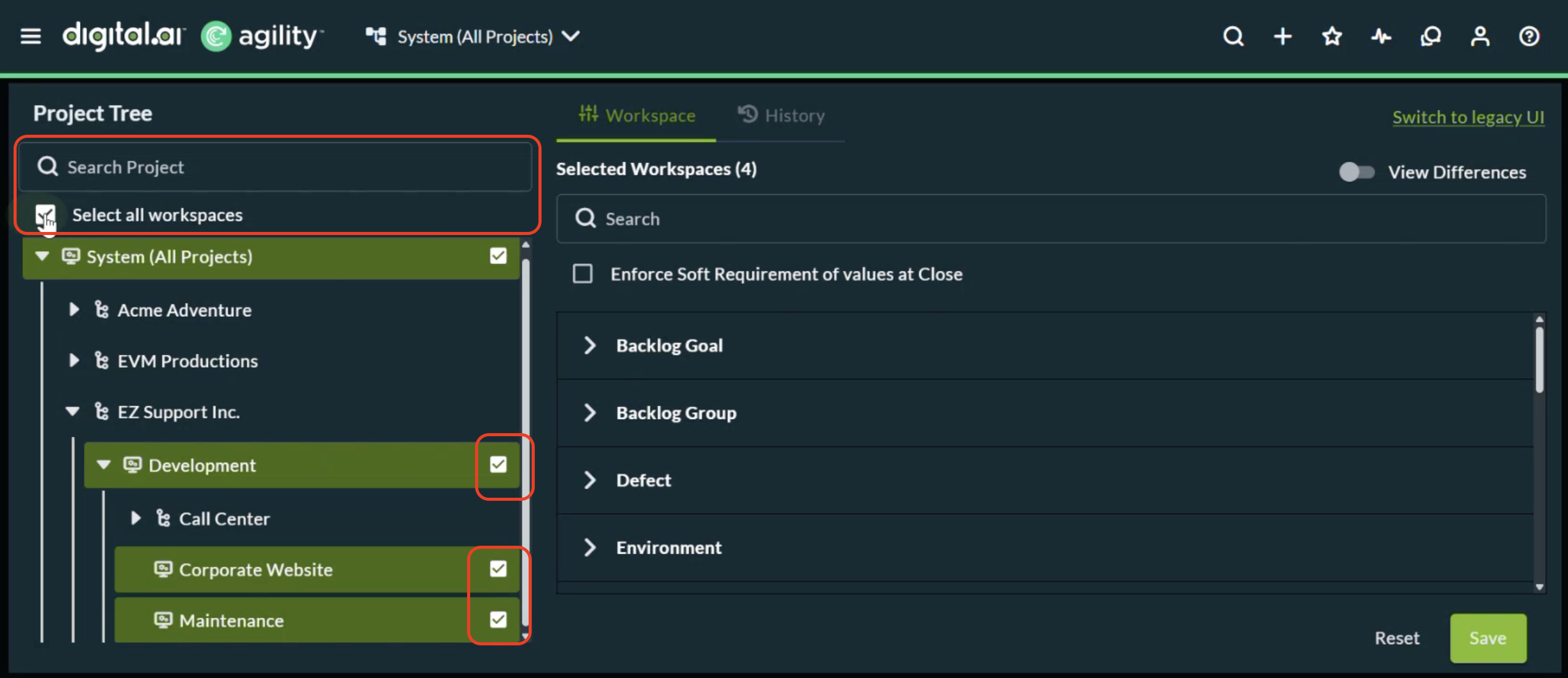Click the global search magnifier icon

[x=1233, y=36]
